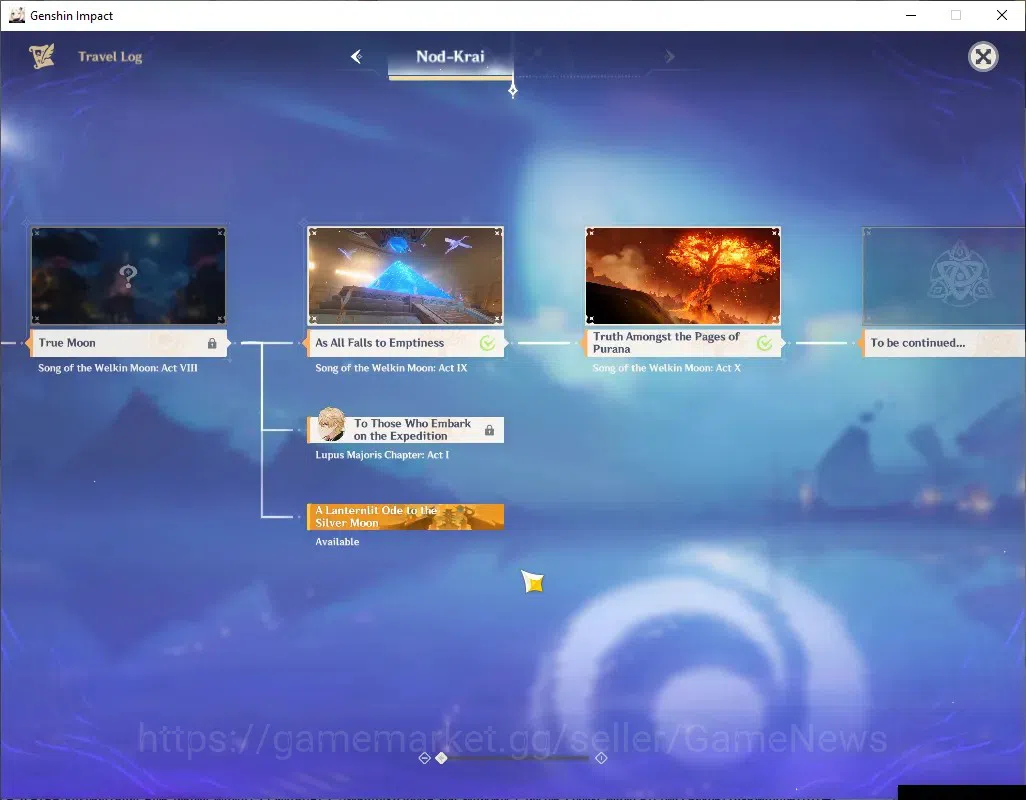Click completed checkmark on As All Falls to Emptiness
Image resolution: width=1026 pixels, height=800 pixels.
pos(487,343)
